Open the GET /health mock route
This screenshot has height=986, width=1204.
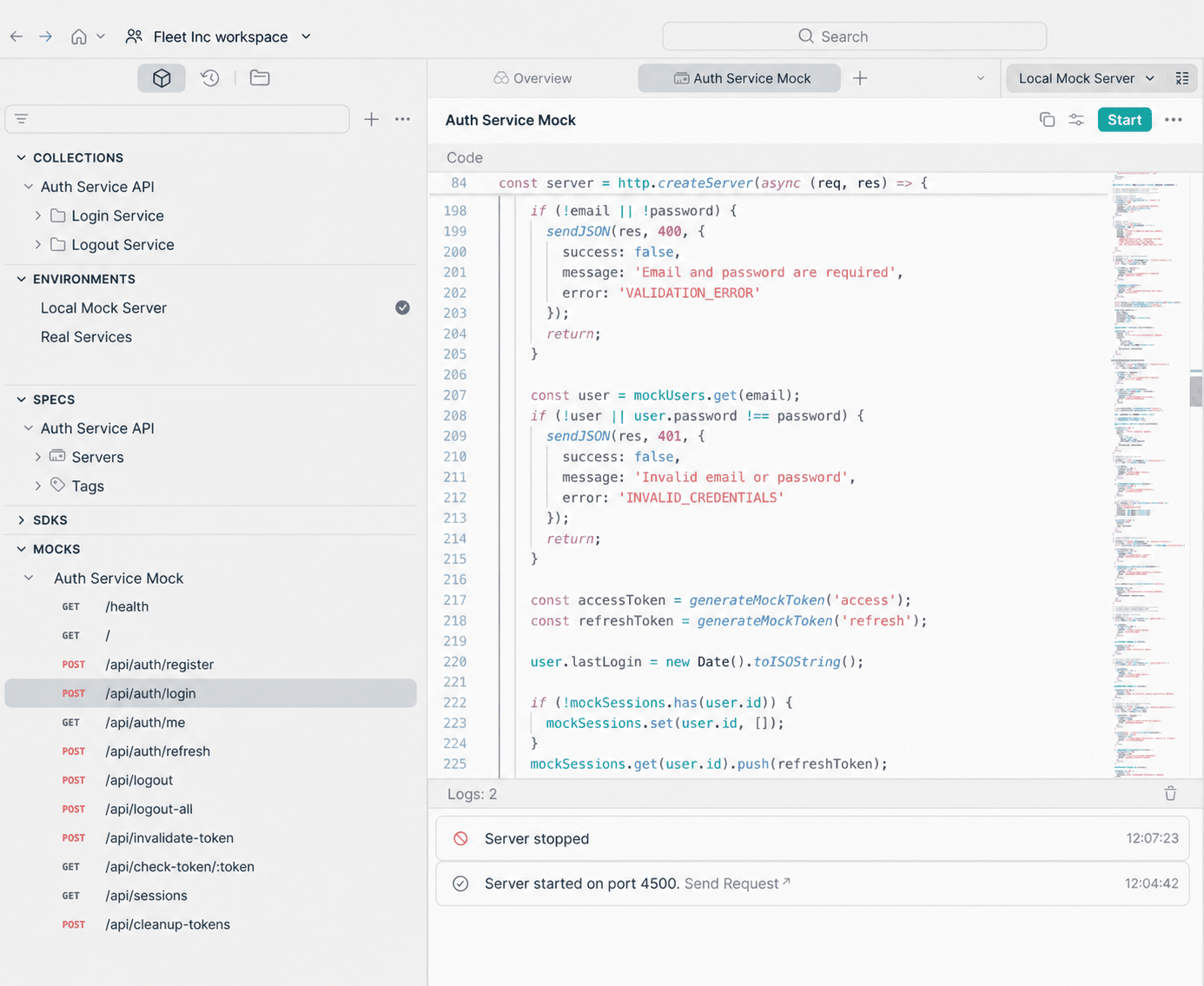tap(211, 606)
